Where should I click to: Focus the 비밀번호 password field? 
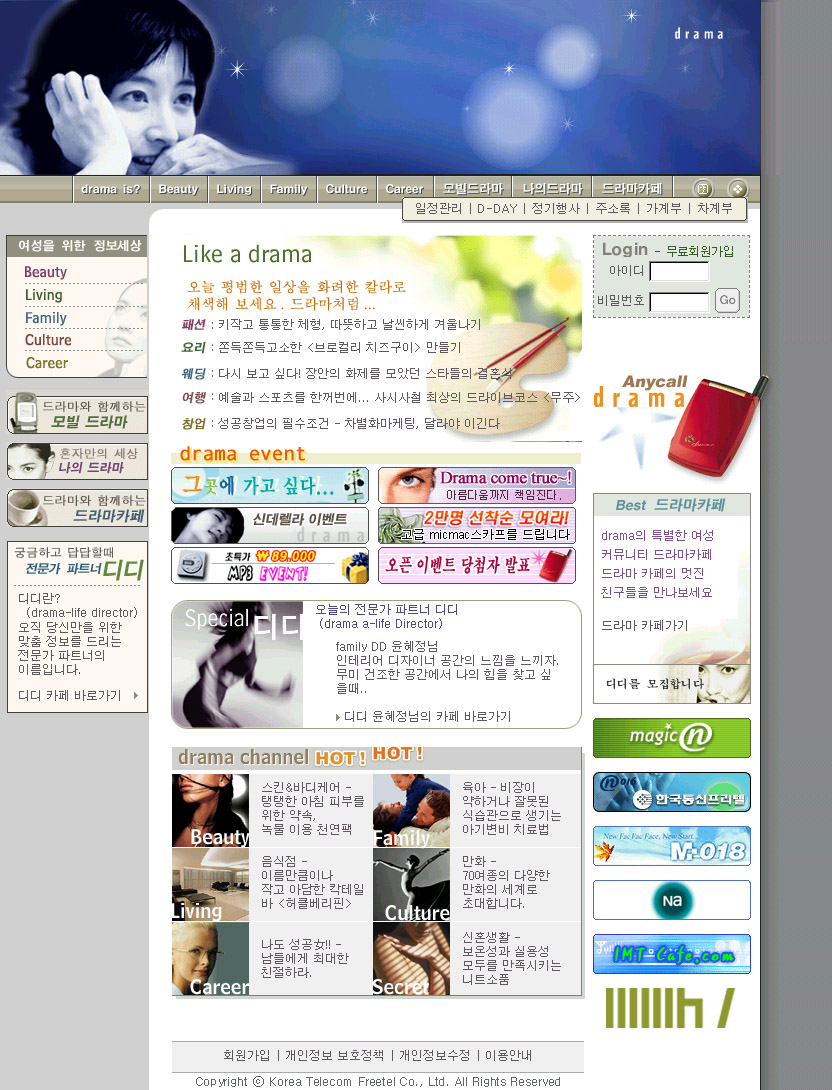(x=679, y=301)
